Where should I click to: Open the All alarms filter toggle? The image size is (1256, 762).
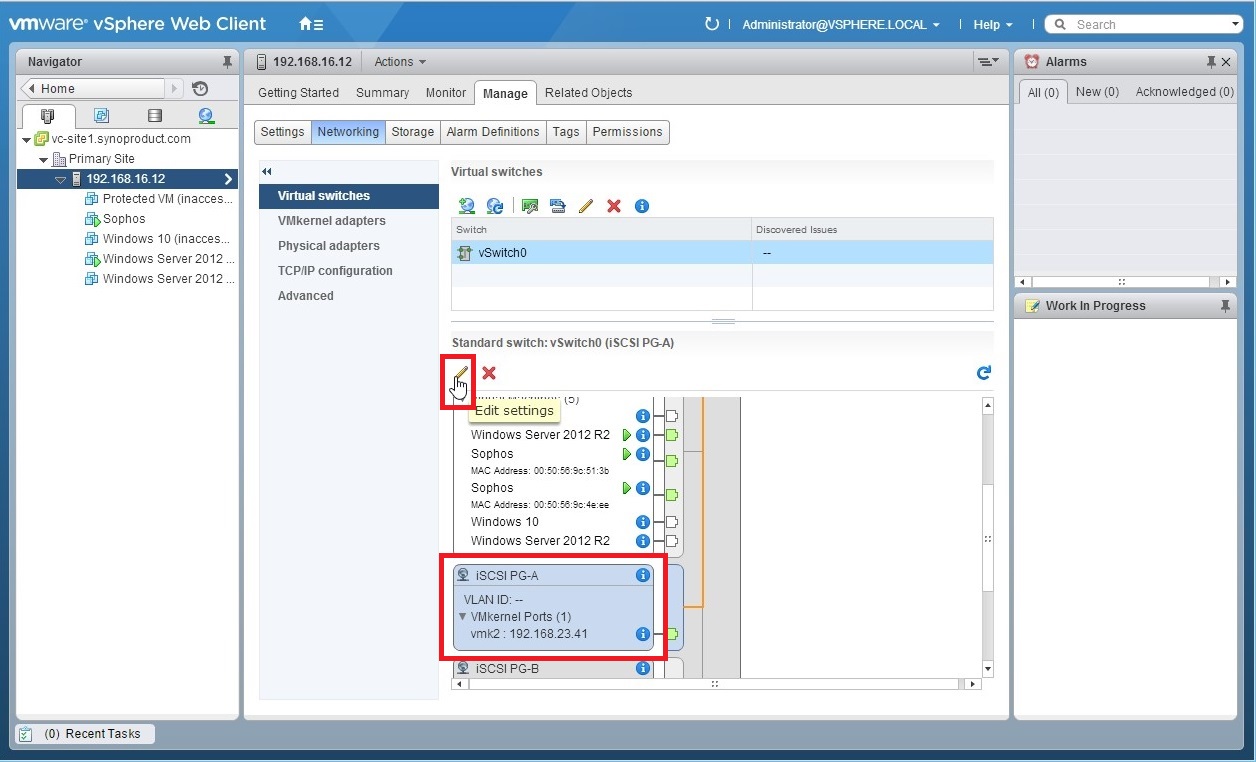coord(1042,91)
